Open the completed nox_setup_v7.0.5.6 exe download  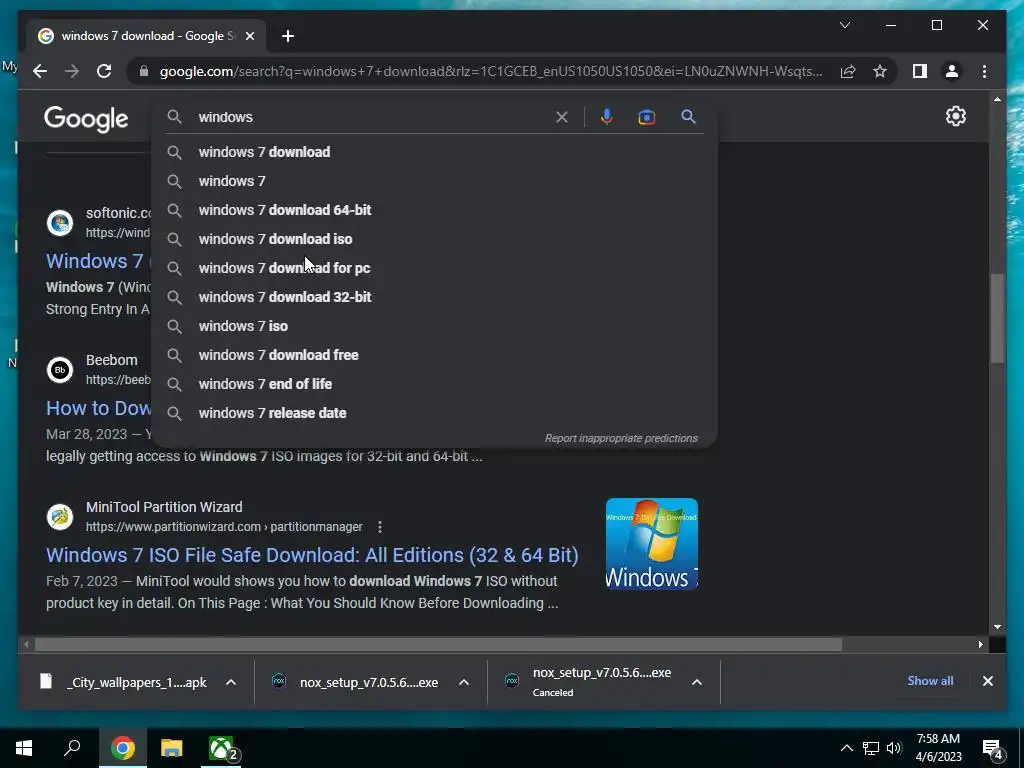(x=357, y=682)
